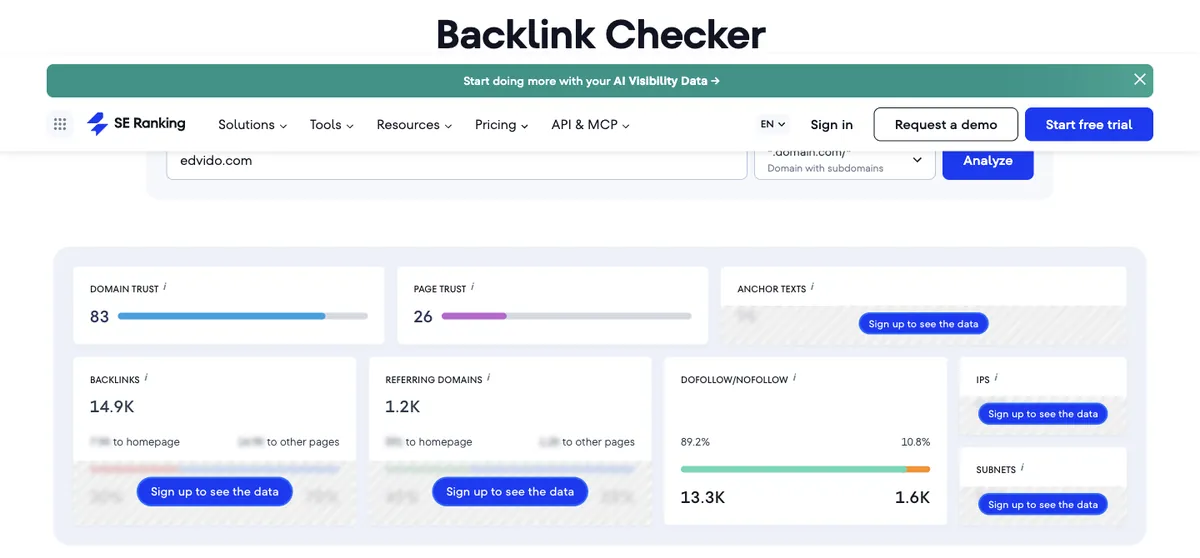Click the Page Trust info icon
Viewport: 1200px width, 558px height.
click(x=472, y=287)
